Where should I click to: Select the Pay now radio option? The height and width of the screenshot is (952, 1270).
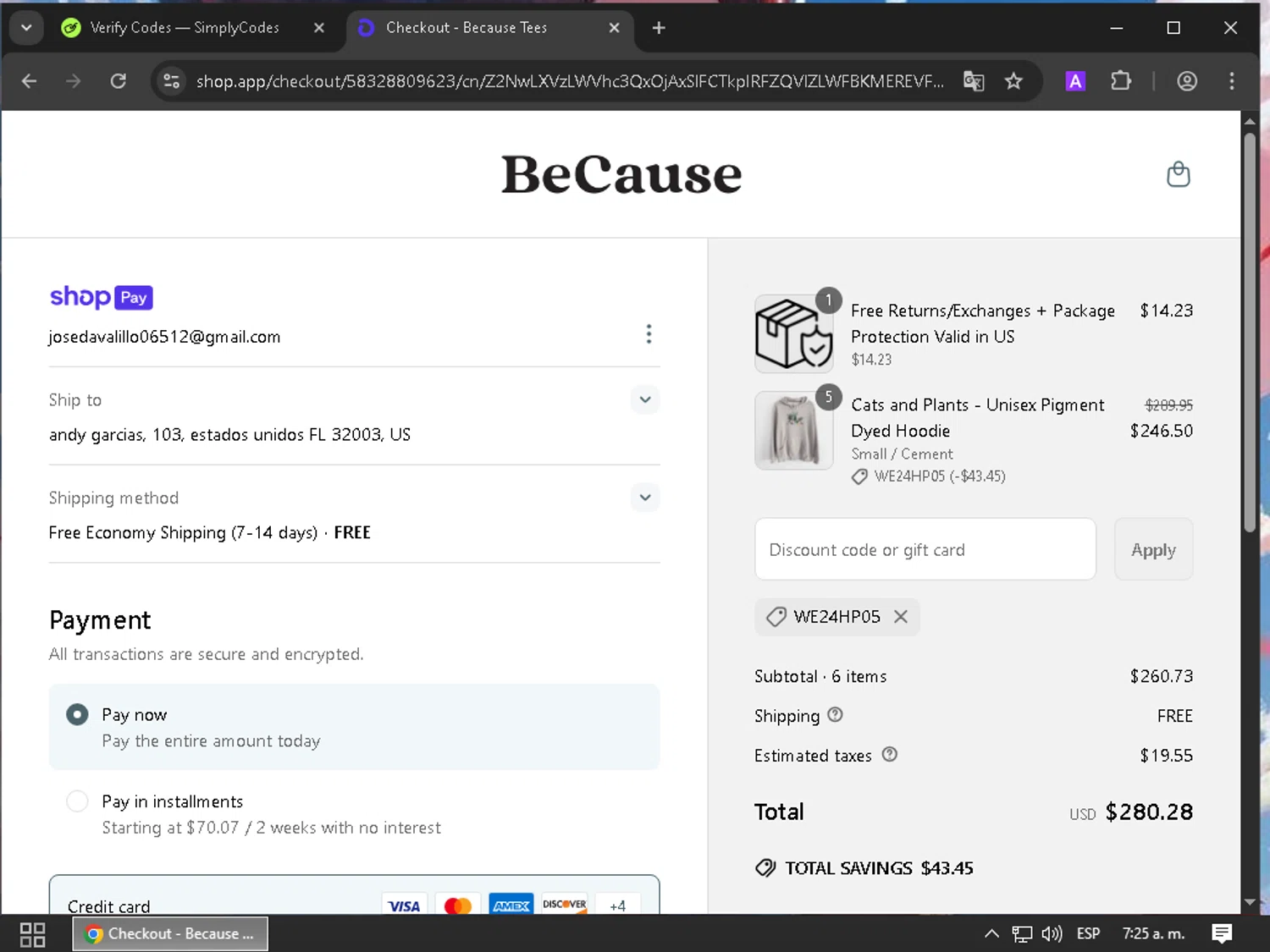77,714
